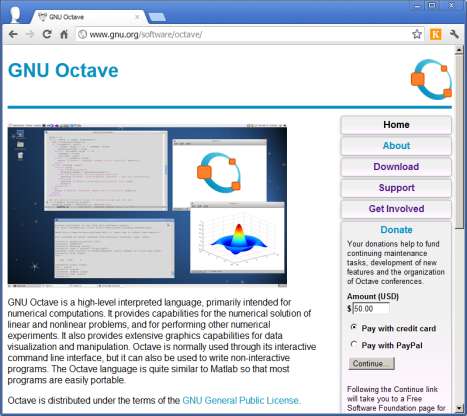
Task: Click the browser back arrow
Action: point(13,34)
